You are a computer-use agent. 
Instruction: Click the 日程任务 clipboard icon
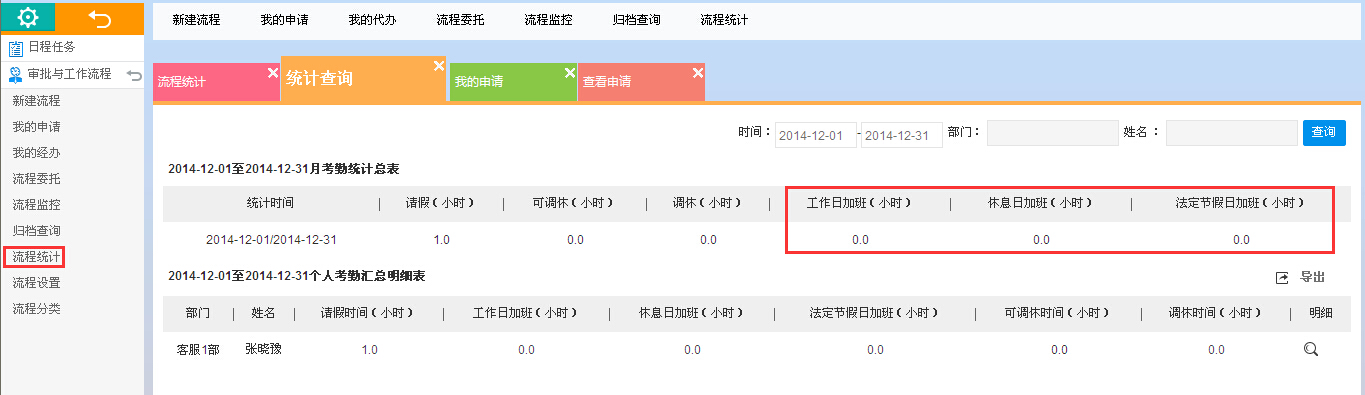(16, 47)
